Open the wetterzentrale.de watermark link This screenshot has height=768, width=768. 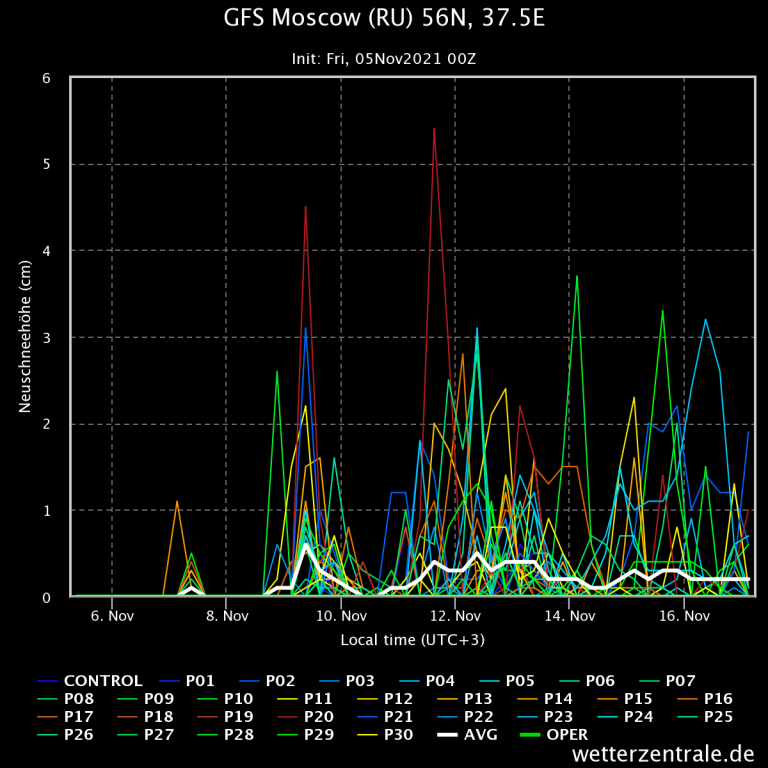click(663, 753)
